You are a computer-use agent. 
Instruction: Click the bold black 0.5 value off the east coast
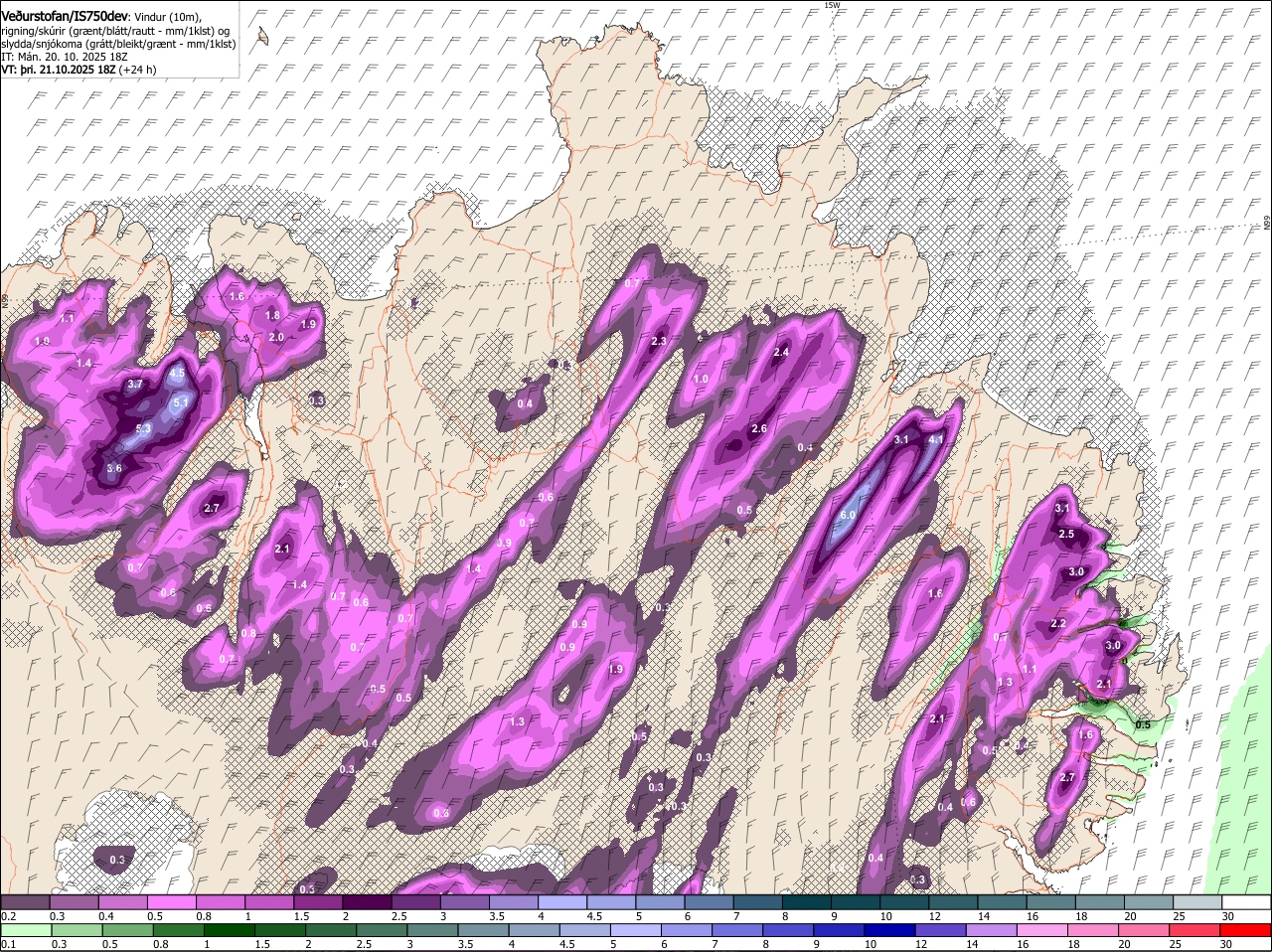(x=1143, y=725)
